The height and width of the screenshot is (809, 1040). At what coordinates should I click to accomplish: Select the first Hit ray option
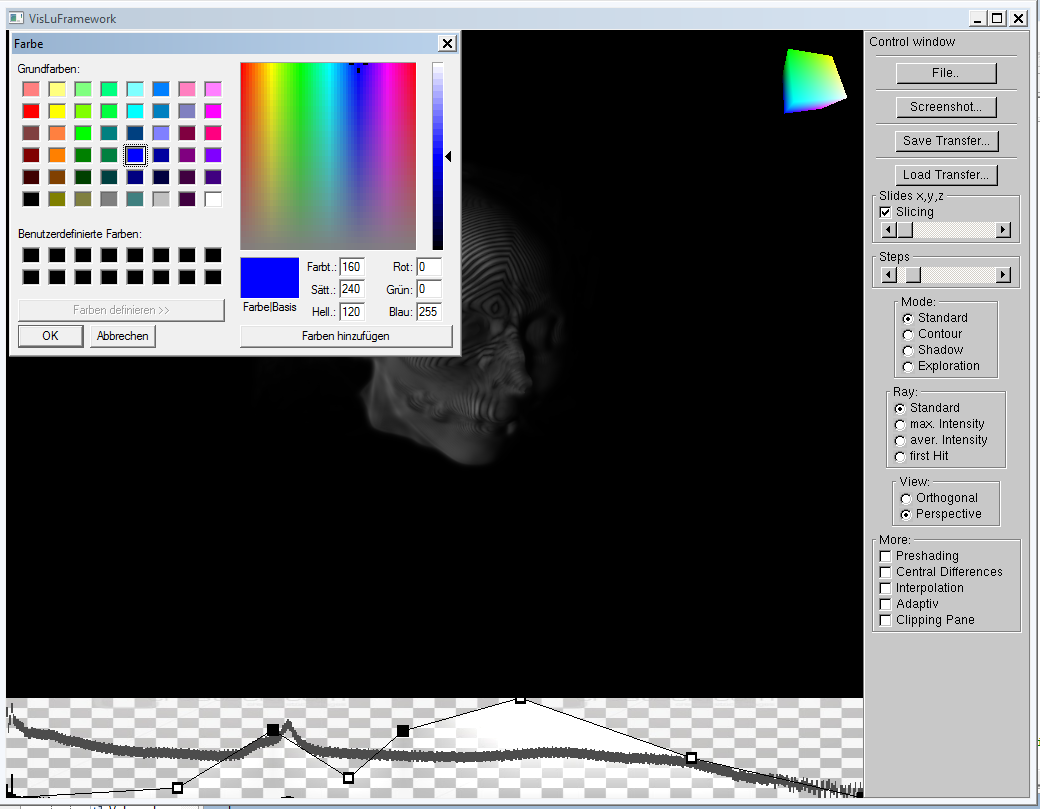899,456
